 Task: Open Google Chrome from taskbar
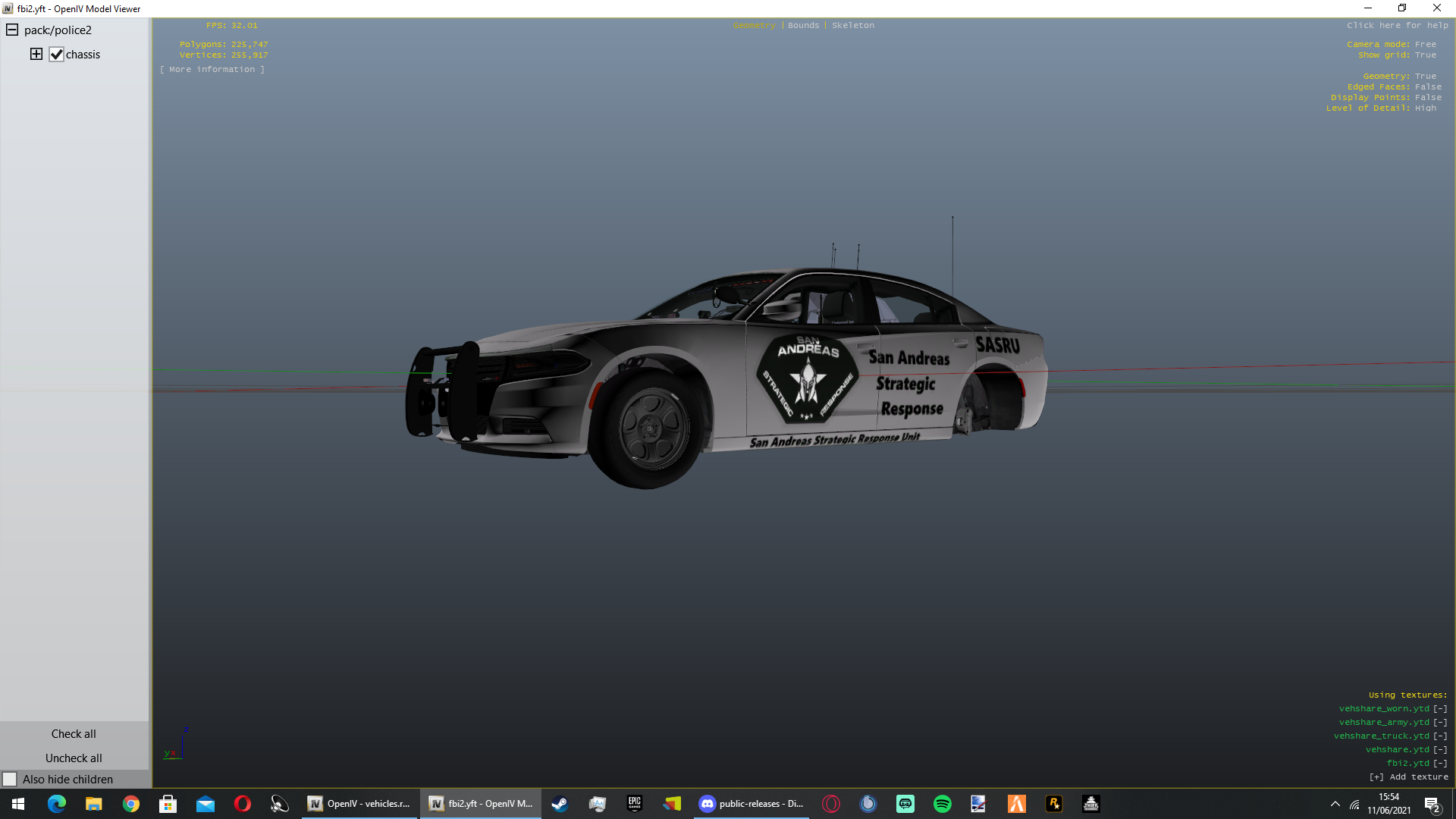pos(130,804)
